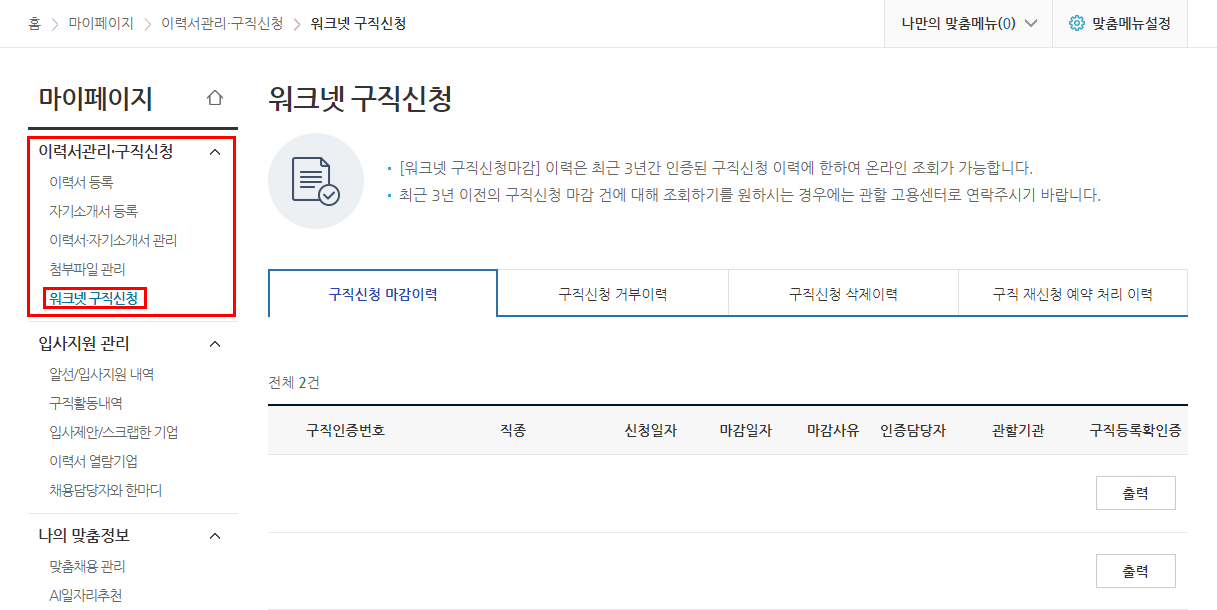Click the 마감사유 column header

833,430
